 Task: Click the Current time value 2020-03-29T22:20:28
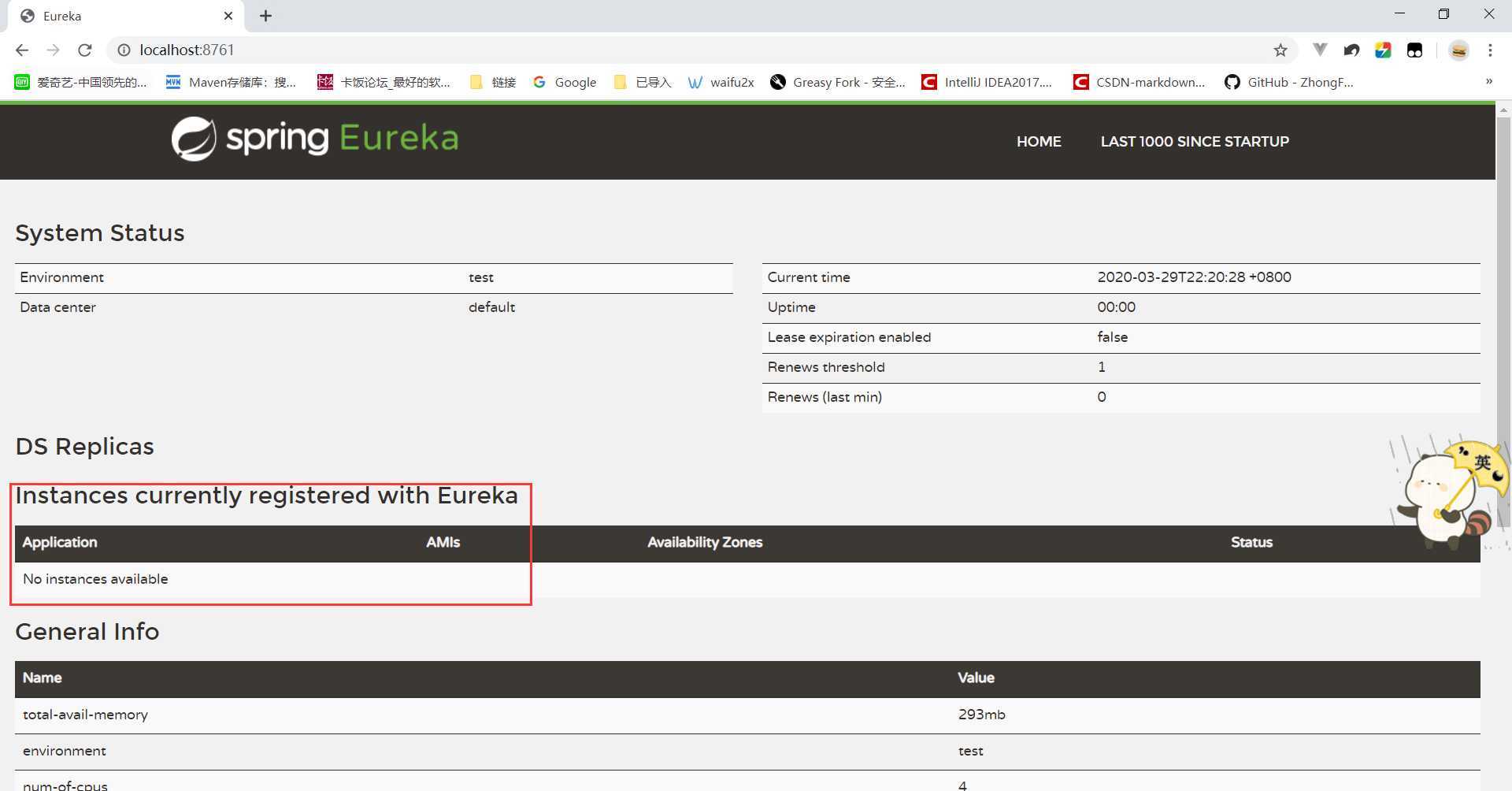[x=1194, y=277]
